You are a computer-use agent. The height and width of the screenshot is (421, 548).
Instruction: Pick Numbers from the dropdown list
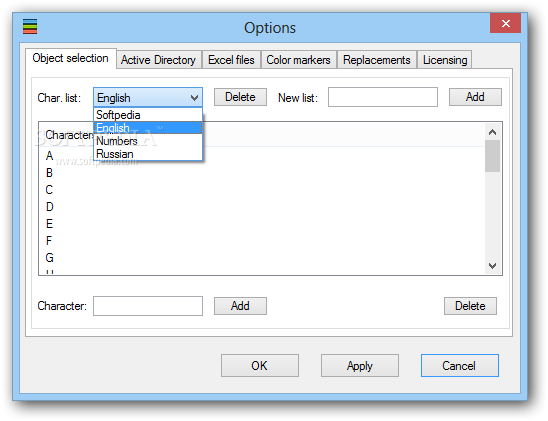(148, 141)
